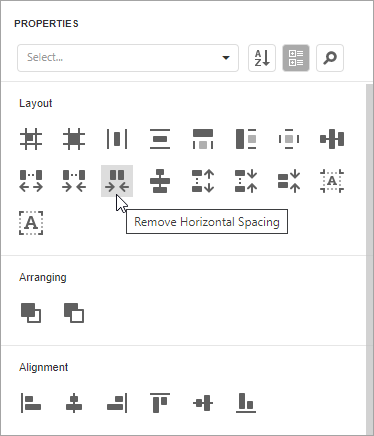Toggle the categorized properties view button
Screen dimensions: 374x436
tap(296, 58)
